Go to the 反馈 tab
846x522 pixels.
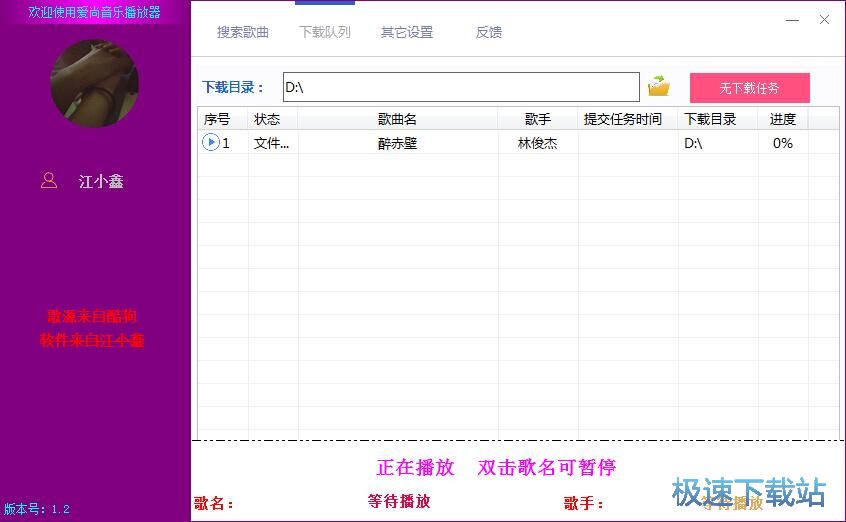click(x=489, y=32)
